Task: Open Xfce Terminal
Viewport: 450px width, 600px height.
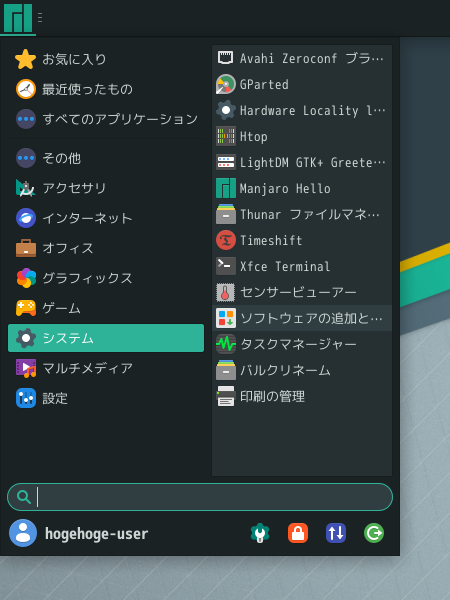Action: [302, 266]
